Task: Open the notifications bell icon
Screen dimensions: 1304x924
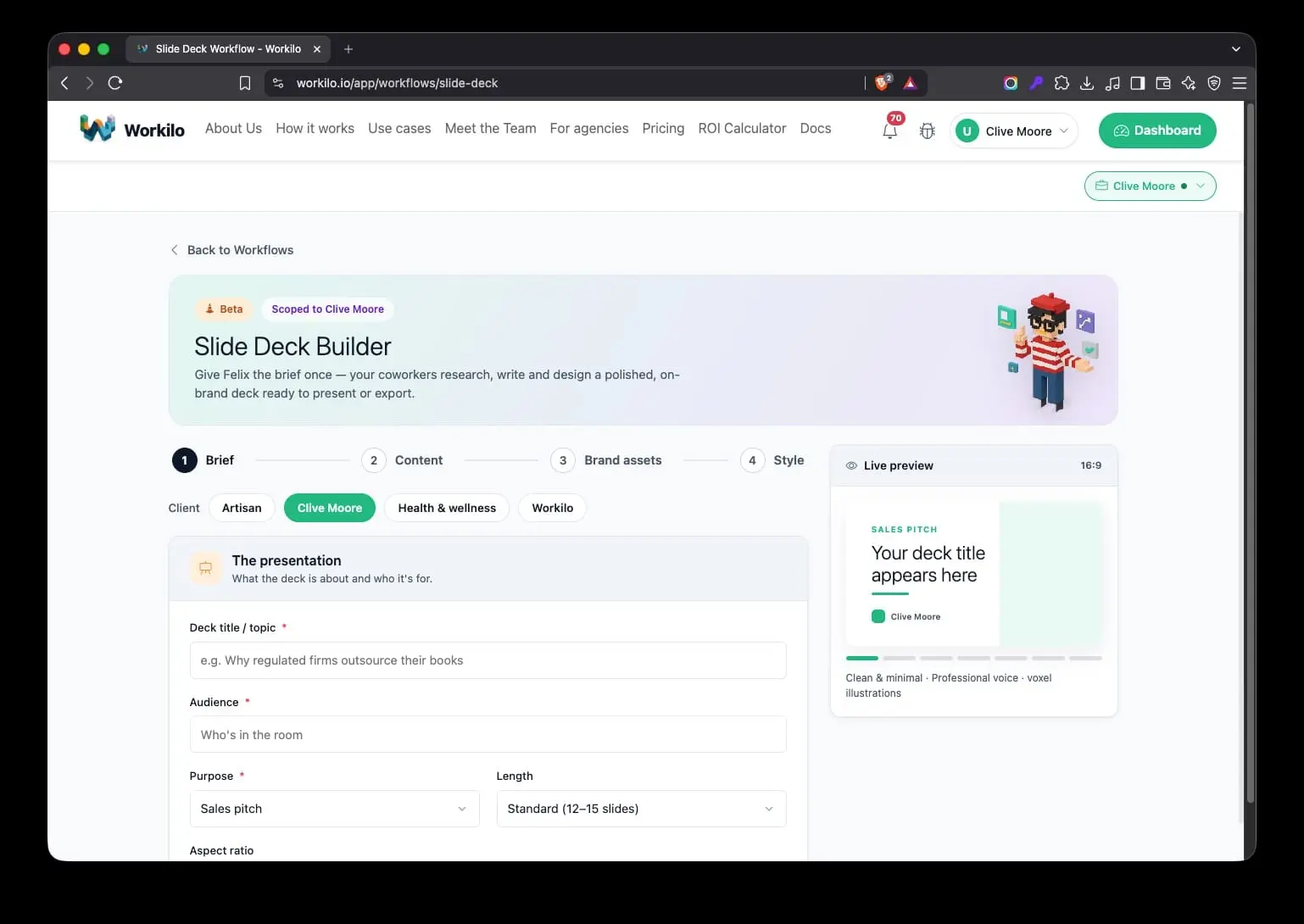Action: coord(889,131)
